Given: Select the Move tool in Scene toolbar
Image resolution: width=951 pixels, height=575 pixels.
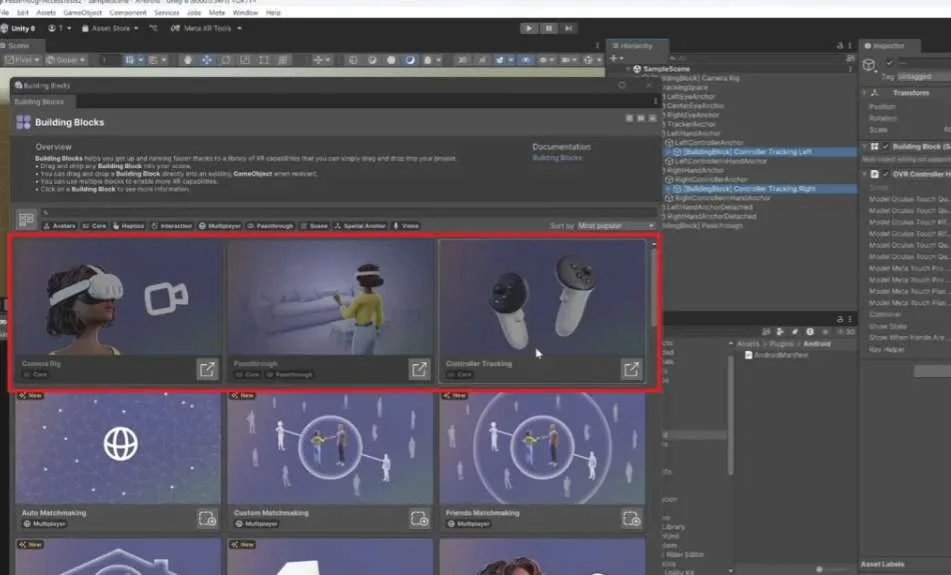Looking at the screenshot, I should tap(207, 60).
